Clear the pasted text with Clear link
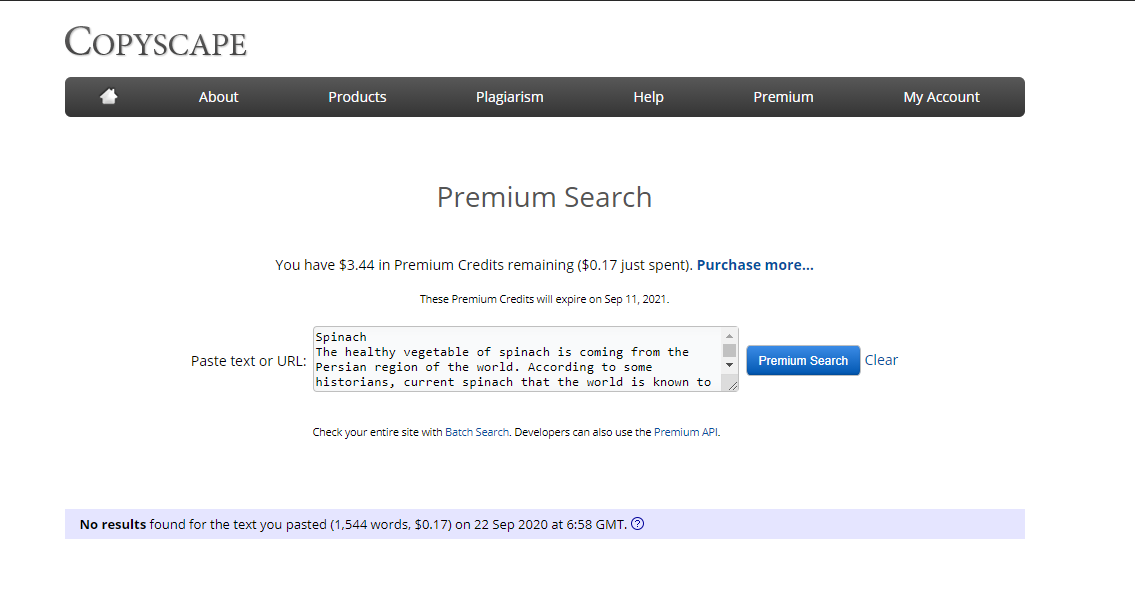The width and height of the screenshot is (1135, 610). [x=881, y=360]
